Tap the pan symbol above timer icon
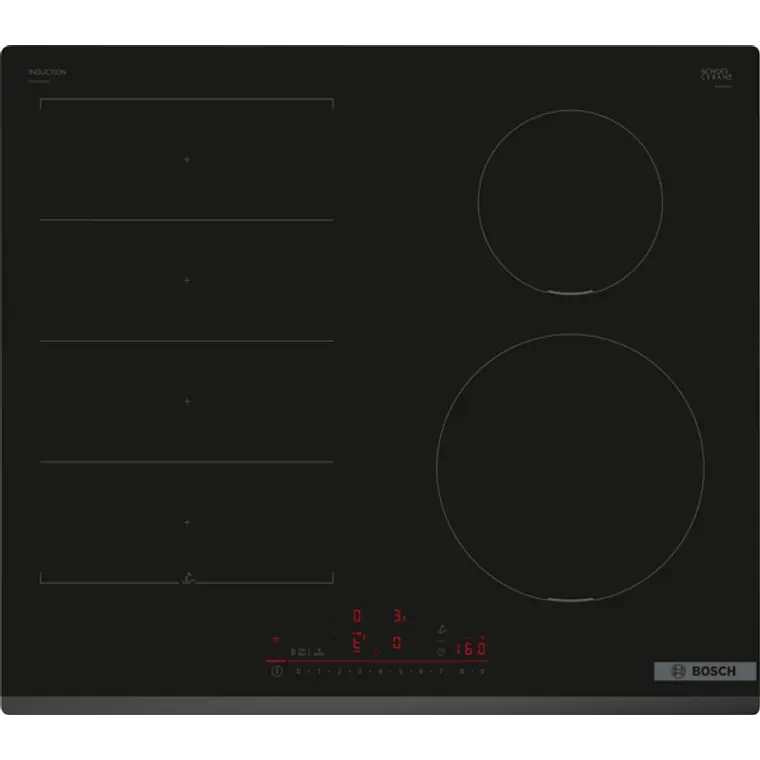Viewport: 760px width, 760px height. point(441,630)
